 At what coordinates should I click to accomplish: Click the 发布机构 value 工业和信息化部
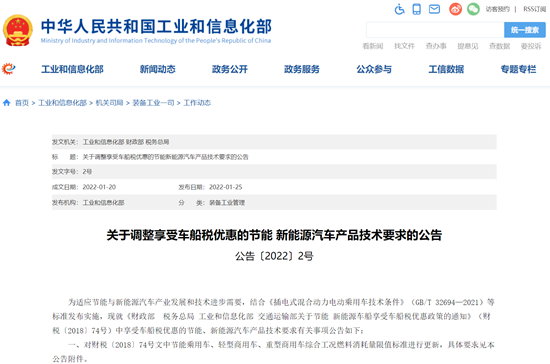103,203
